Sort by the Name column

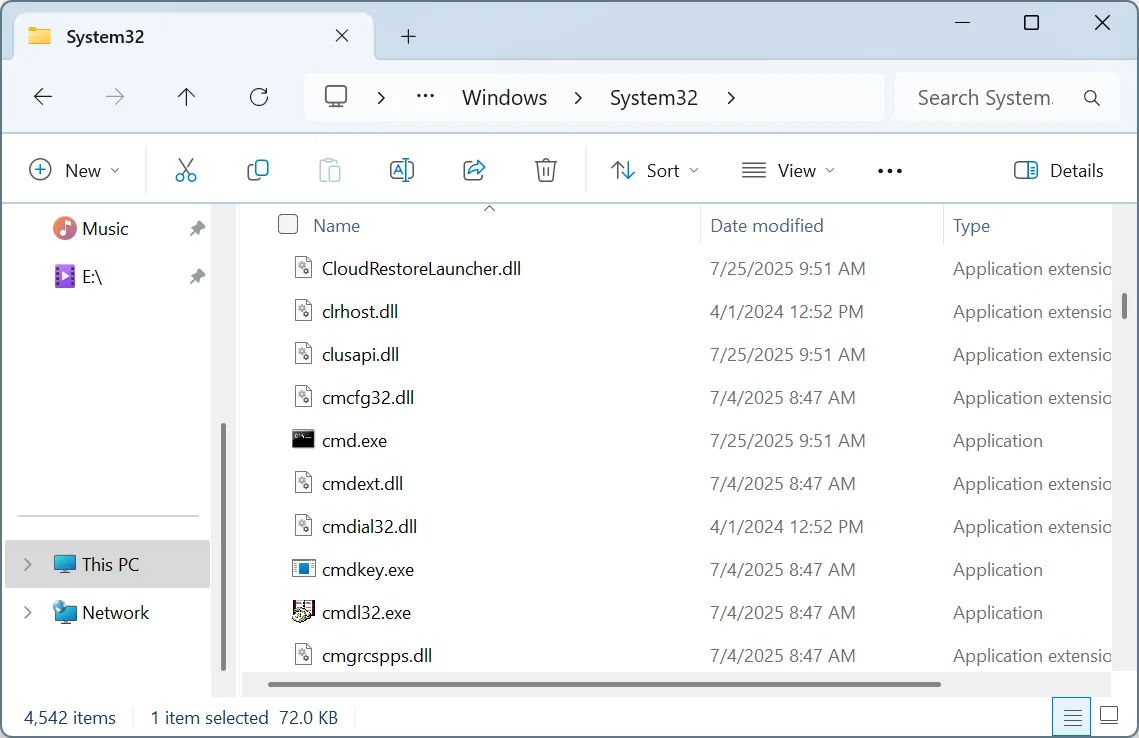tap(336, 226)
